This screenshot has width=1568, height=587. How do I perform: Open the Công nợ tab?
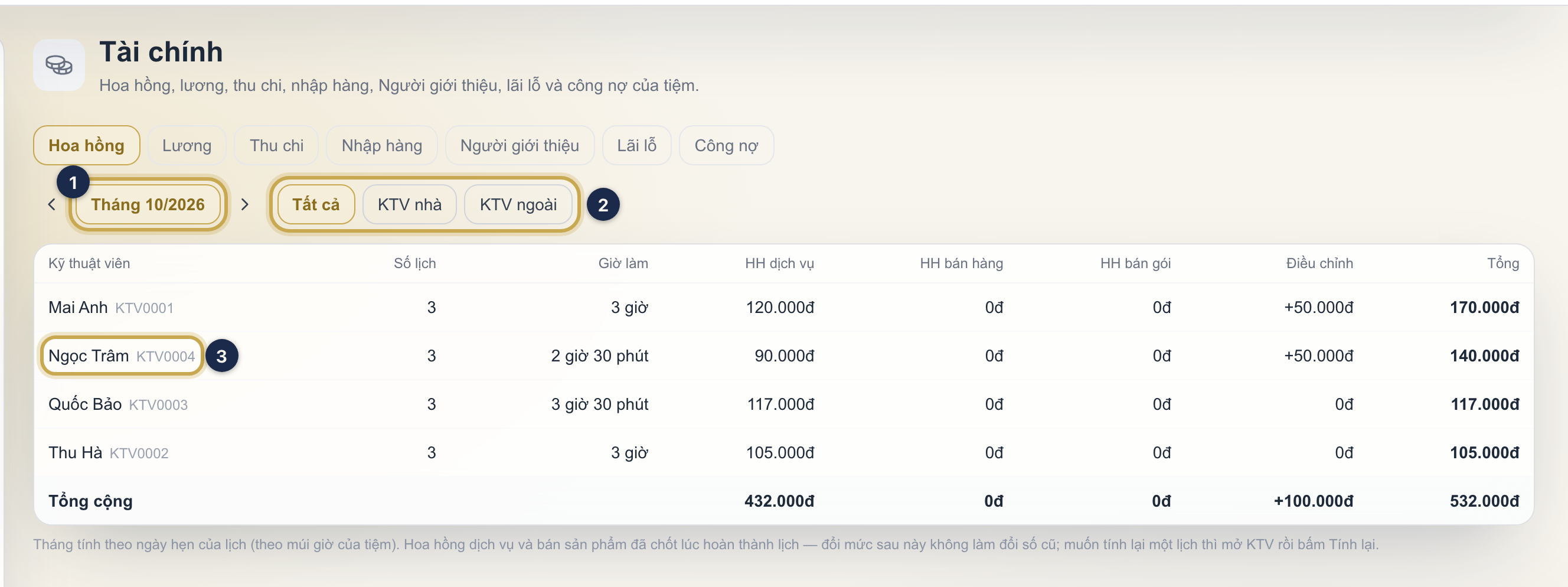pyautogui.click(x=726, y=145)
